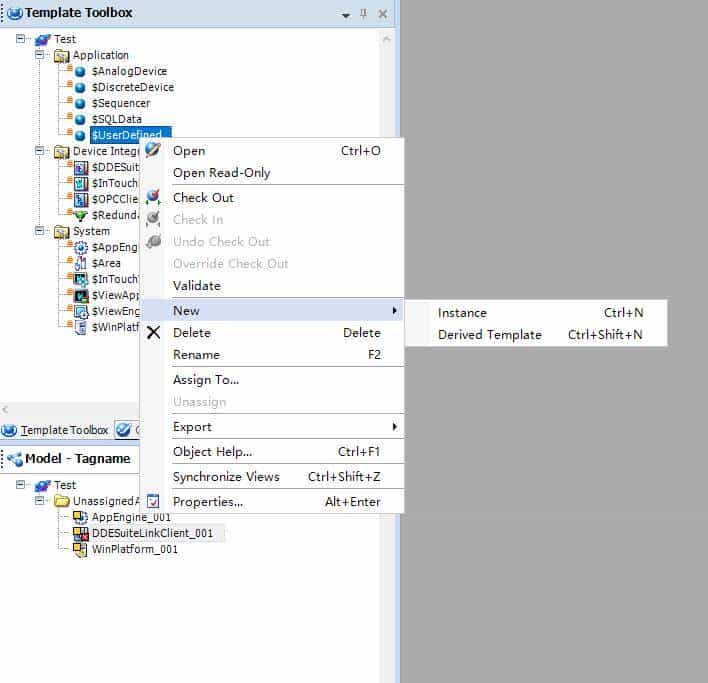708x683 pixels.
Task: Click the Check Out menu icon
Action: [x=153, y=197]
